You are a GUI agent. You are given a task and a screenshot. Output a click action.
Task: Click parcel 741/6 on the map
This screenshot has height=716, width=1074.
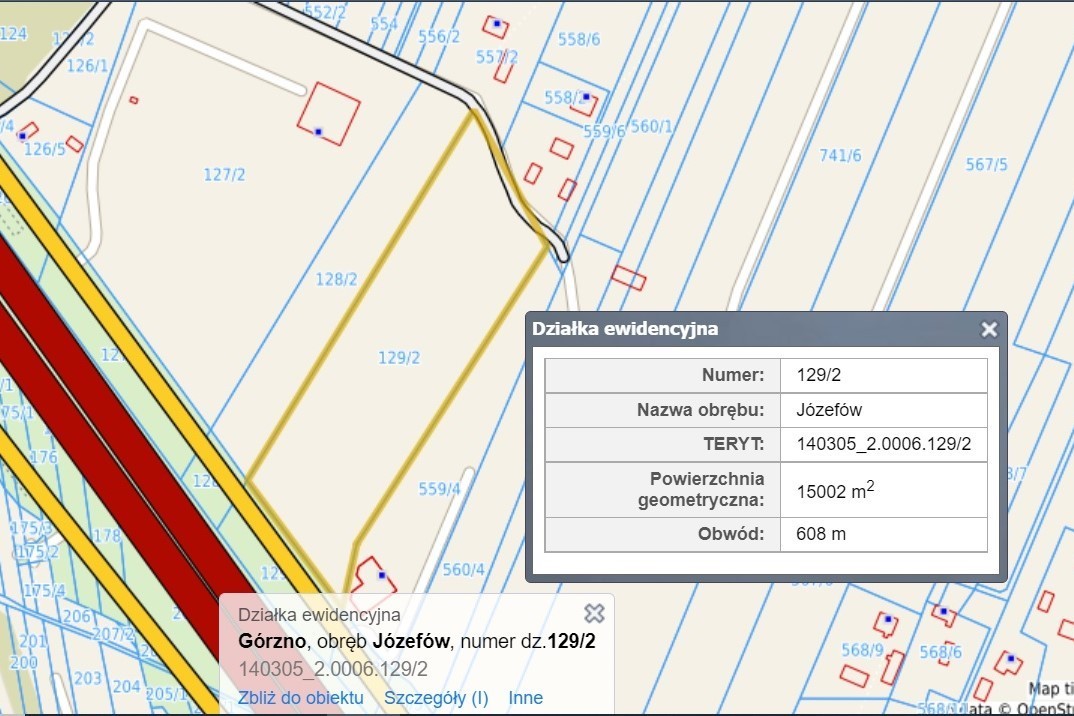(840, 155)
